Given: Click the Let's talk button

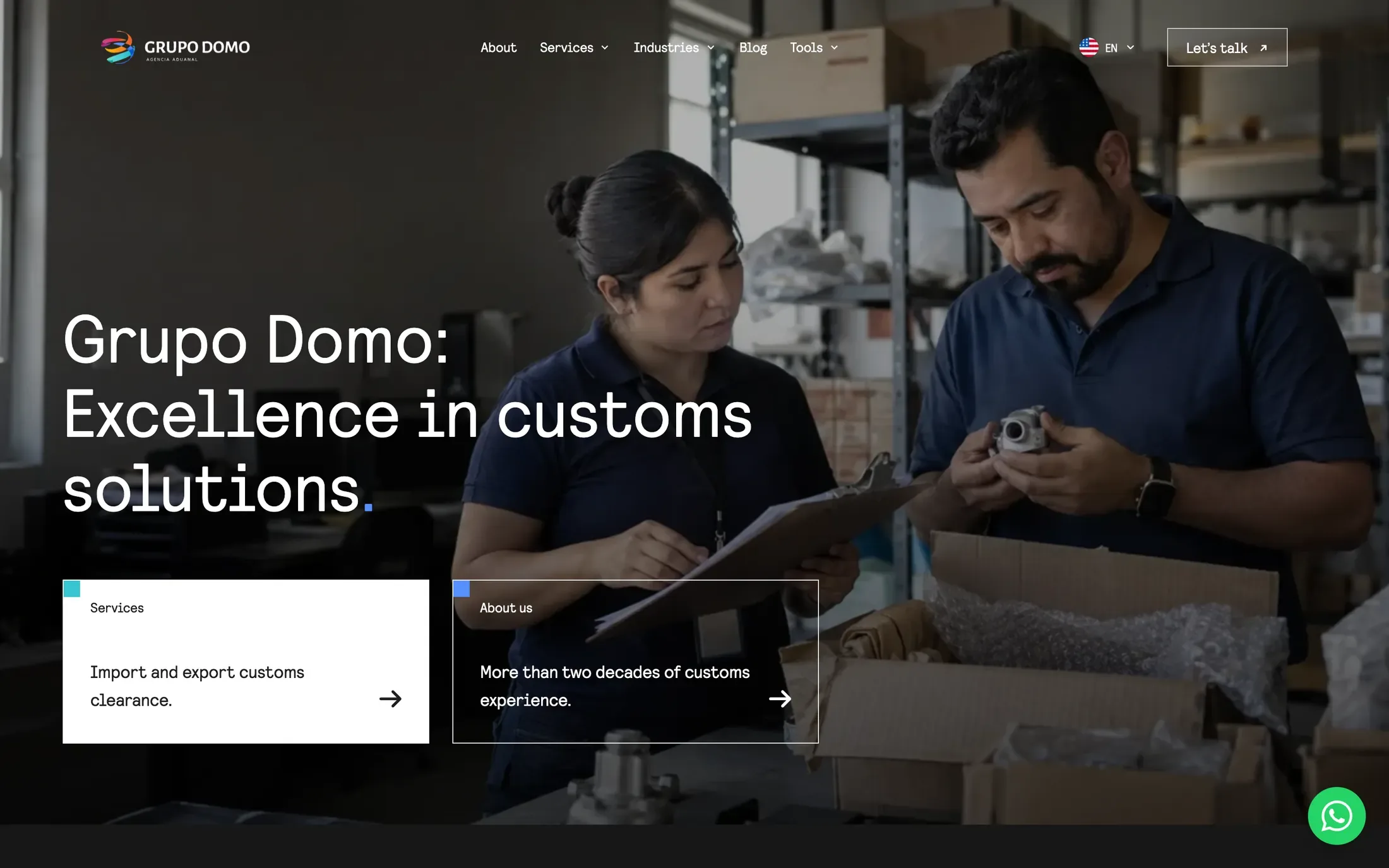Looking at the screenshot, I should pos(1227,47).
